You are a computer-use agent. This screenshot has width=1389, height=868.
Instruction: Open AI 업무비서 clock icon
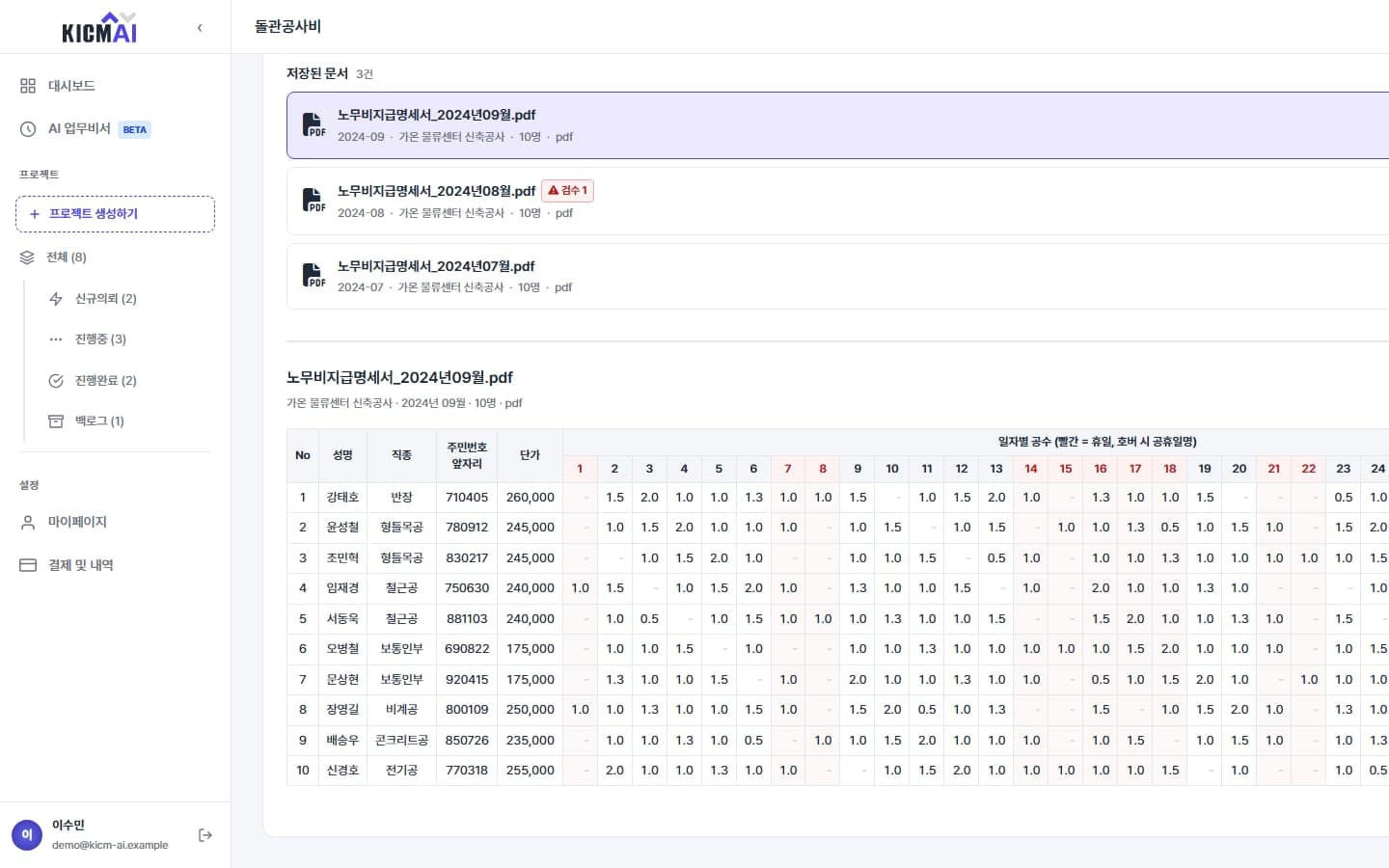(x=28, y=129)
